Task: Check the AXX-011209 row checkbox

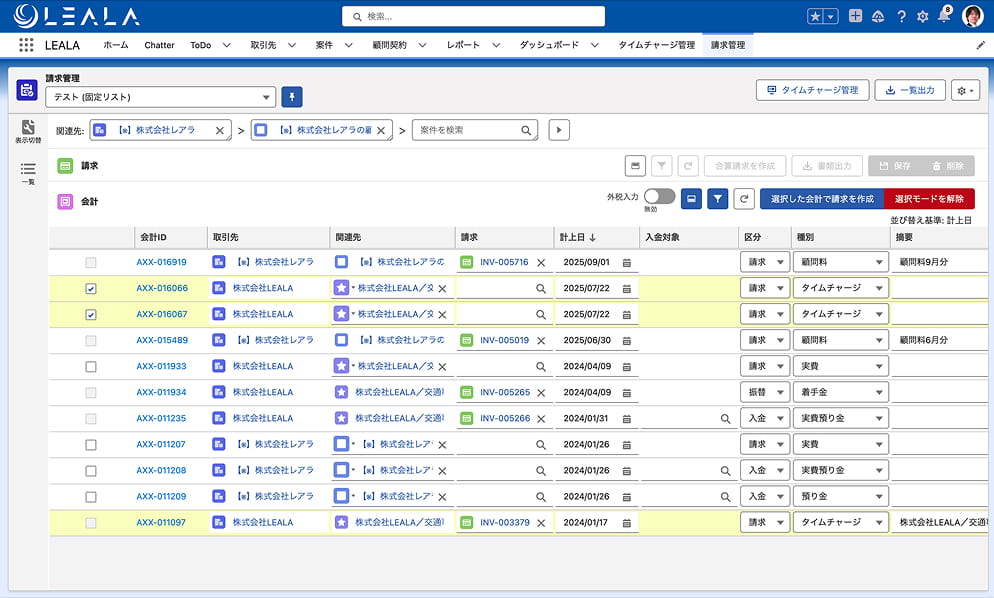Action: (x=91, y=497)
